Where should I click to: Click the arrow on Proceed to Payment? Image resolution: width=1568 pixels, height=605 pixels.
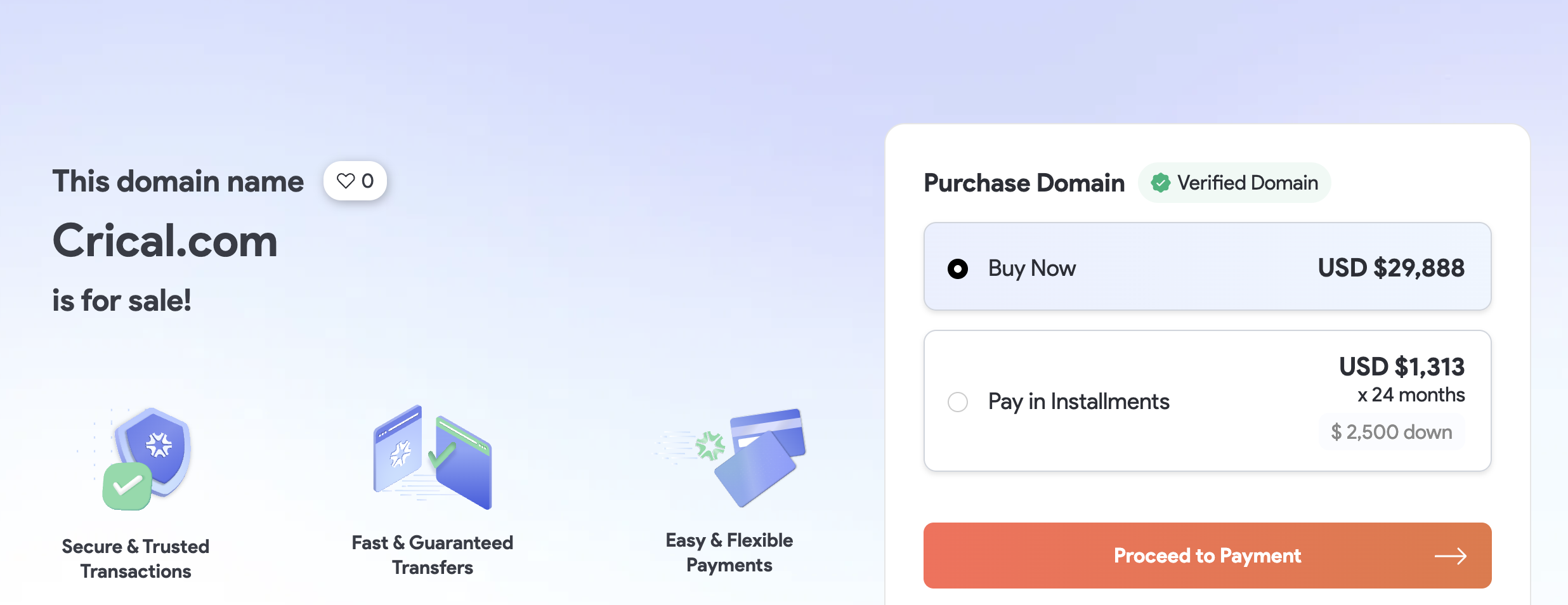1450,556
